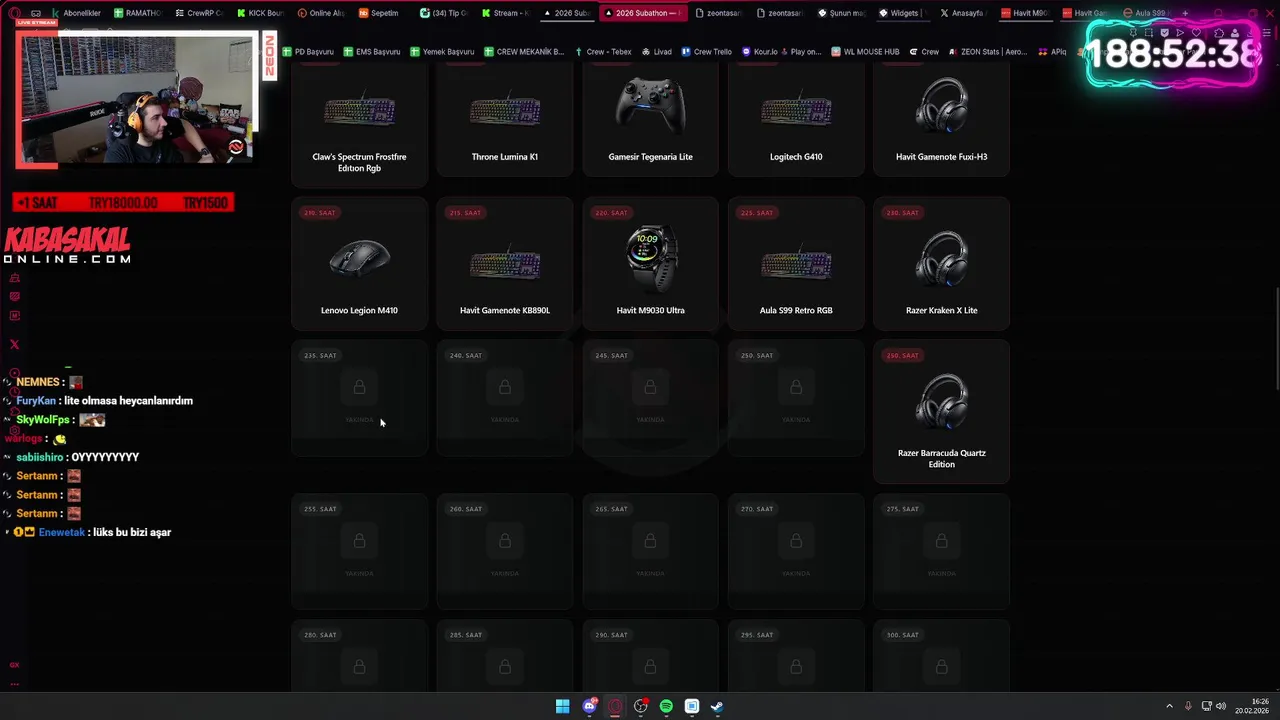Switch to the CrewRP tab
Viewport: 1280px width, 720px height.
pyautogui.click(x=198, y=13)
